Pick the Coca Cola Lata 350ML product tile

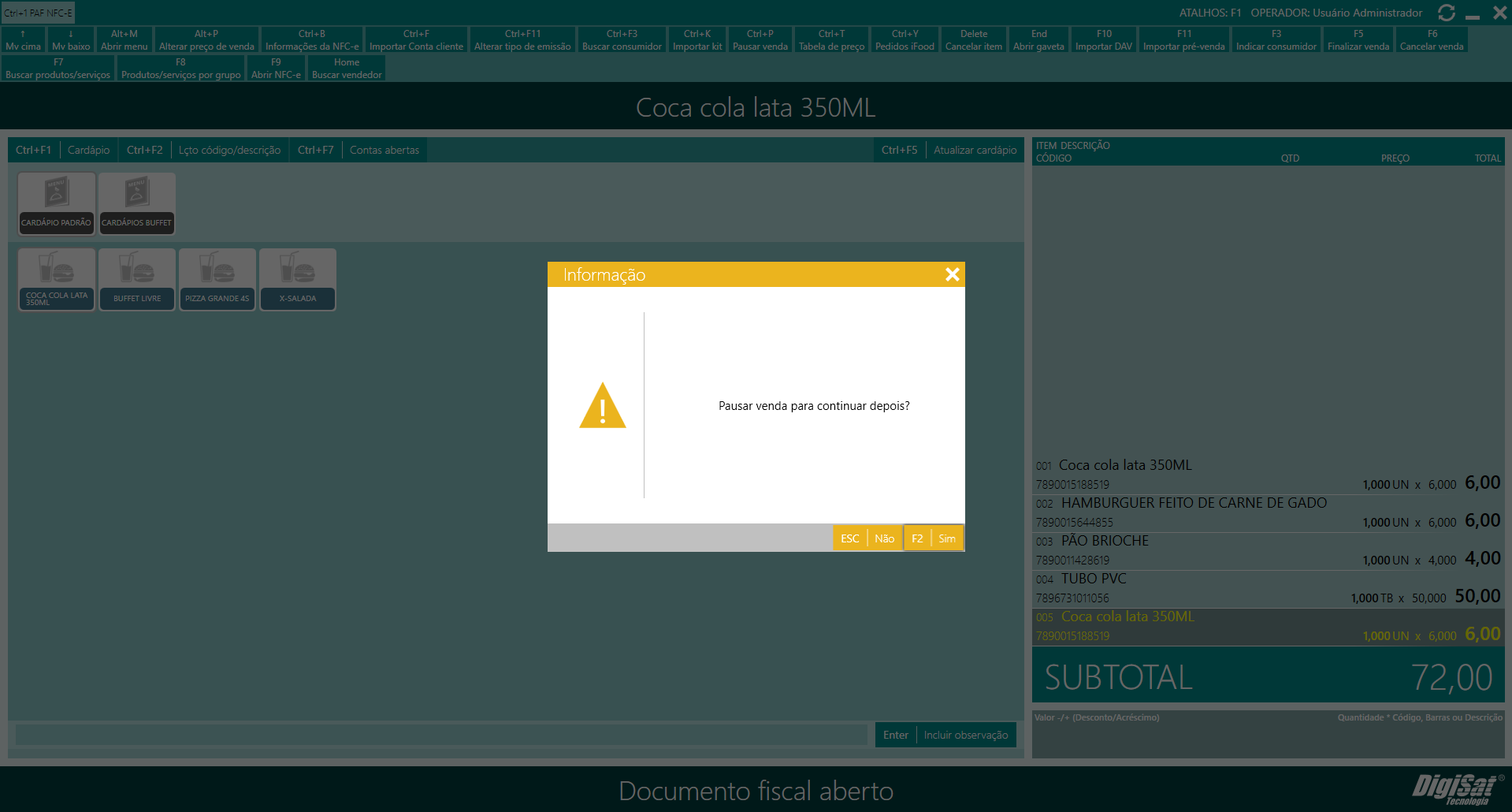pos(57,280)
